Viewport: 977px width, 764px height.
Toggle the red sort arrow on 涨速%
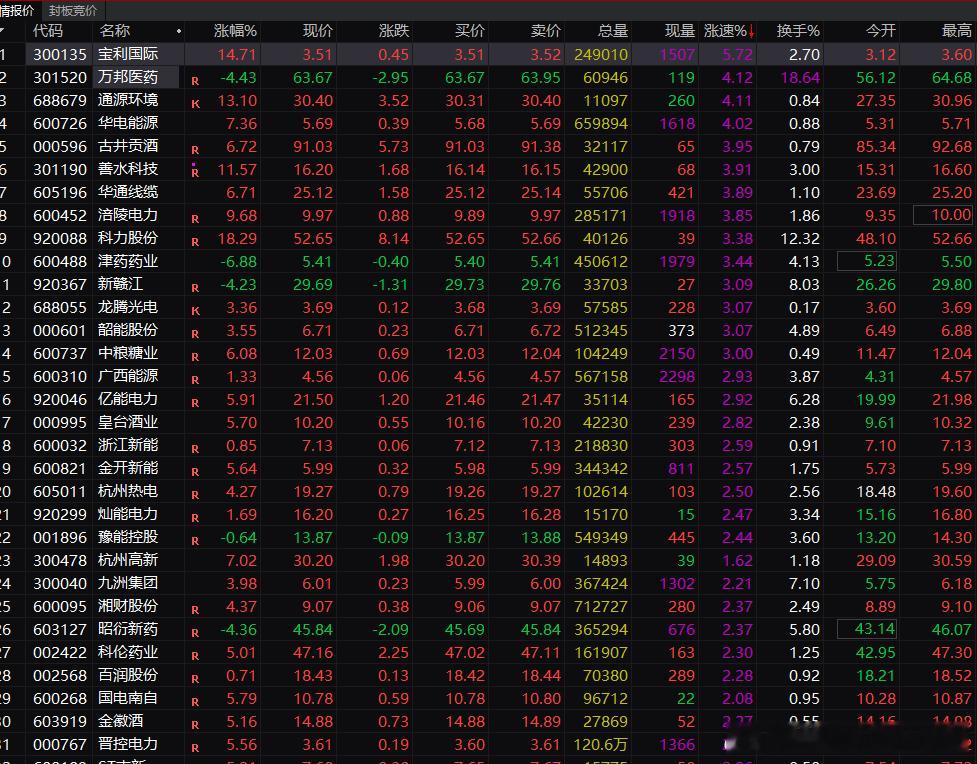click(751, 31)
